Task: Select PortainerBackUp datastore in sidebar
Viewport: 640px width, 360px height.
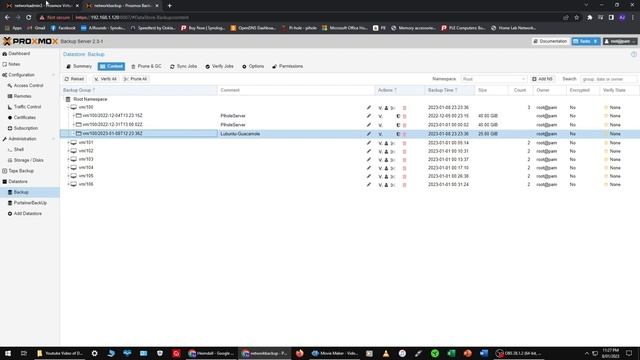Action: (x=30, y=203)
